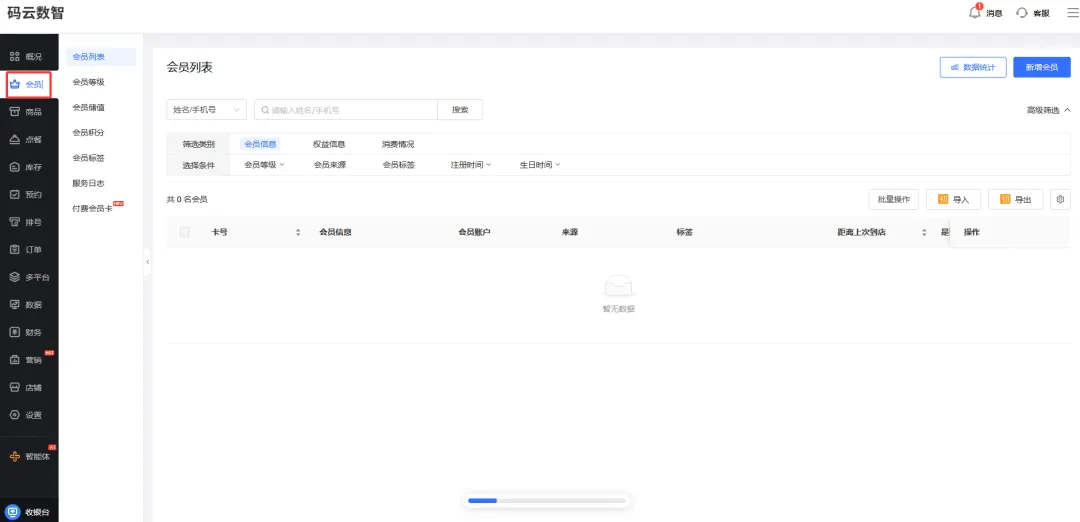The height and width of the screenshot is (522, 1080).
Task: Open the 商品 section in sidebar
Action: [x=26, y=112]
